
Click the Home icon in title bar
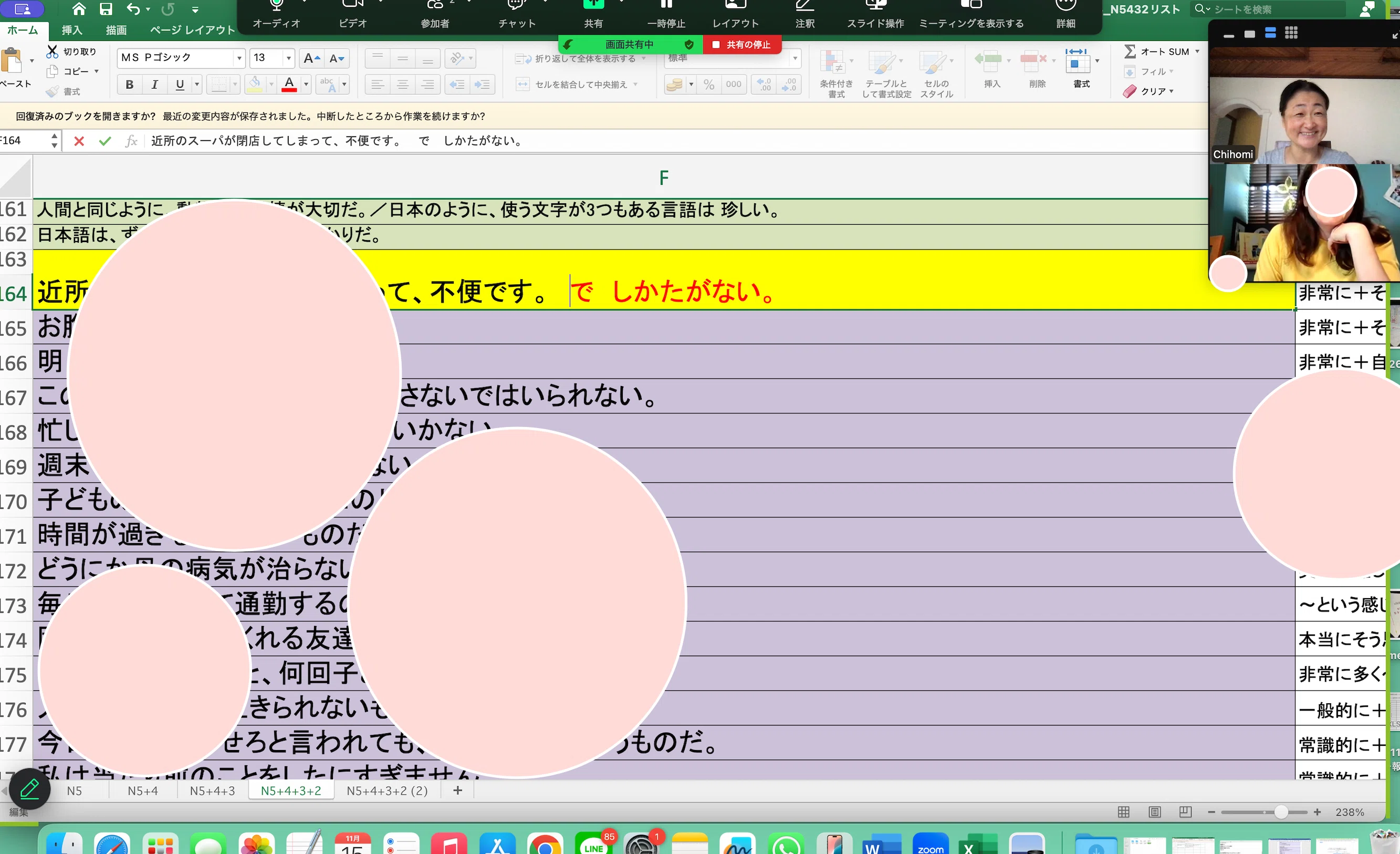79,8
